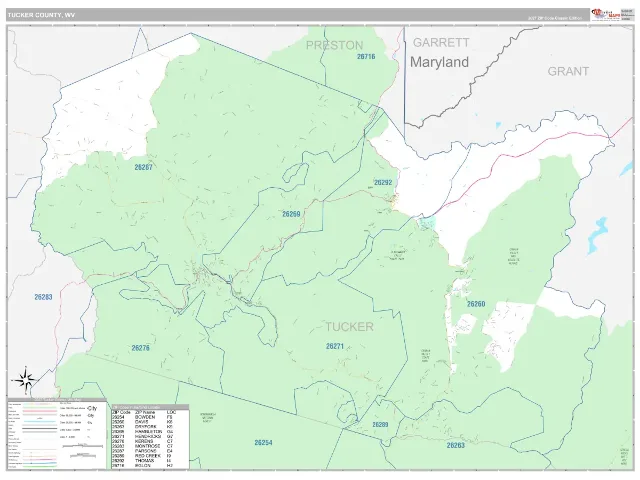Select ZIP label 26283 on the map

coord(43,297)
